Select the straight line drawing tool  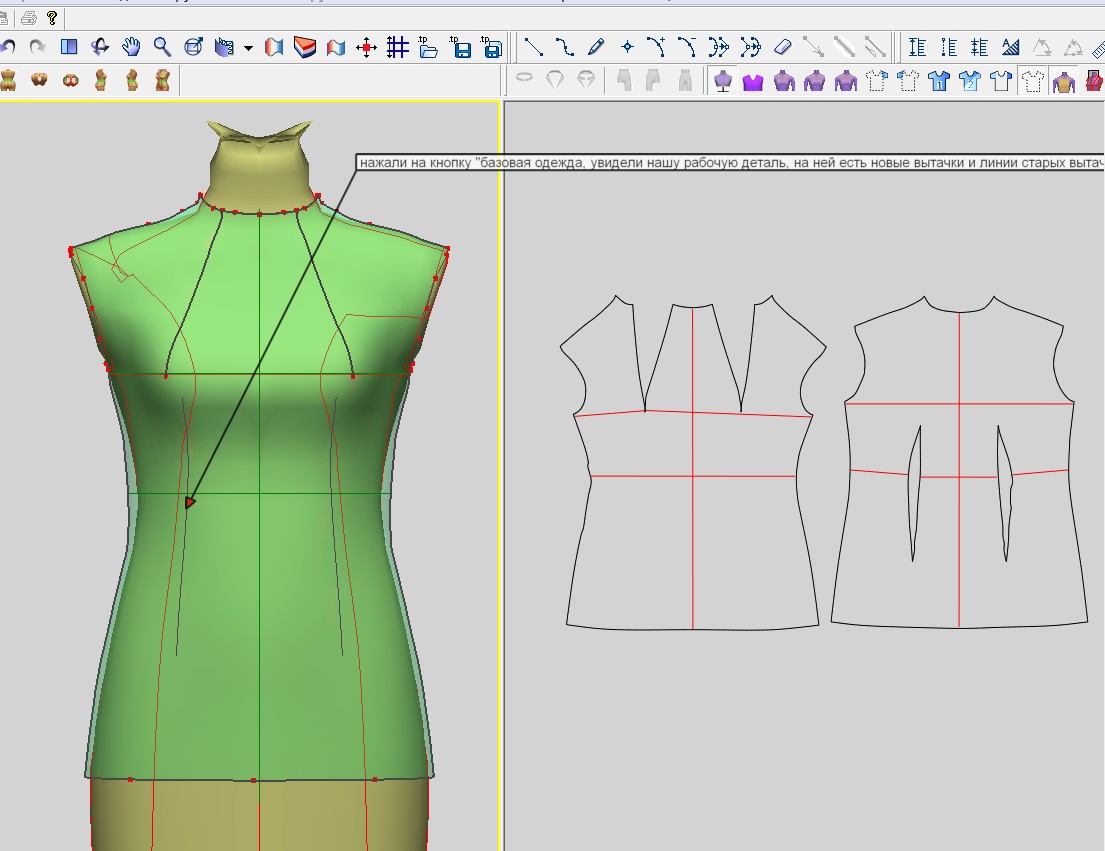point(534,47)
